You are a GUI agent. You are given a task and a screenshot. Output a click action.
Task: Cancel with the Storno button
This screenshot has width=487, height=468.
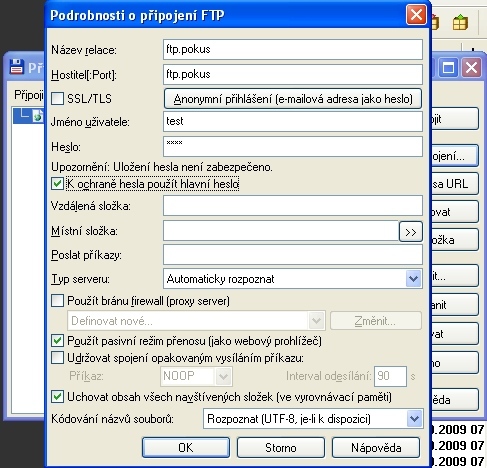[281, 448]
